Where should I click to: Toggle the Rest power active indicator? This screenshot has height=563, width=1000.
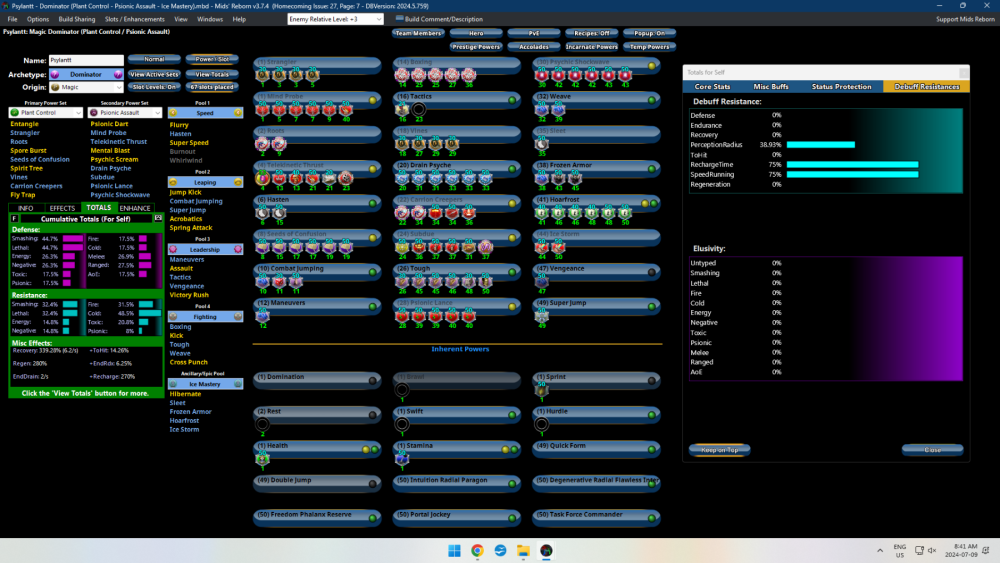click(x=372, y=415)
